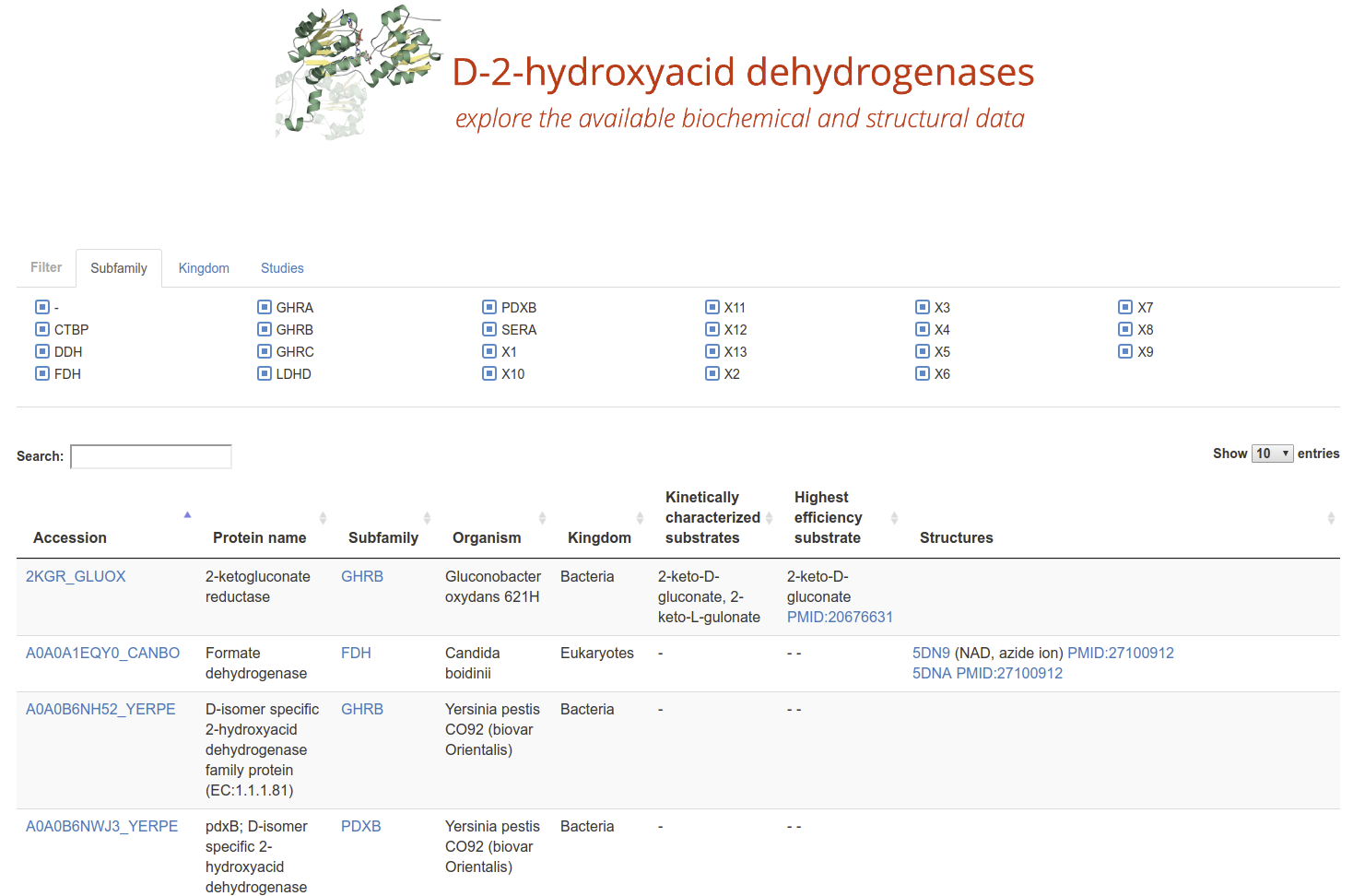Toggle the X13 subfamily checkbox
This screenshot has width=1353, height=896.
[712, 351]
